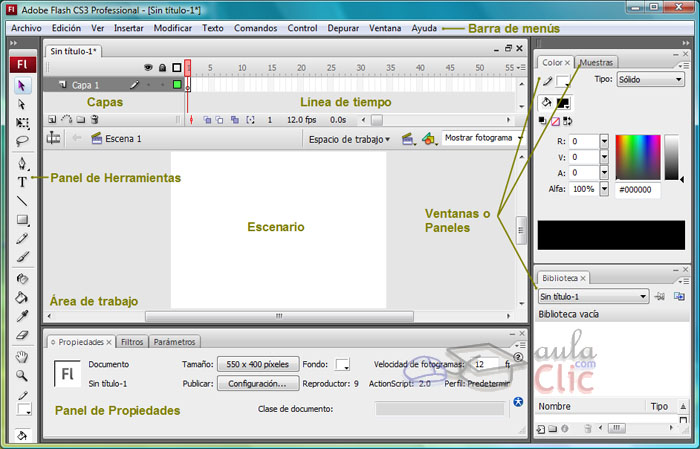Toggle Onion Skin in timeline
Viewport: 700px width, 449px height.
pos(207,120)
